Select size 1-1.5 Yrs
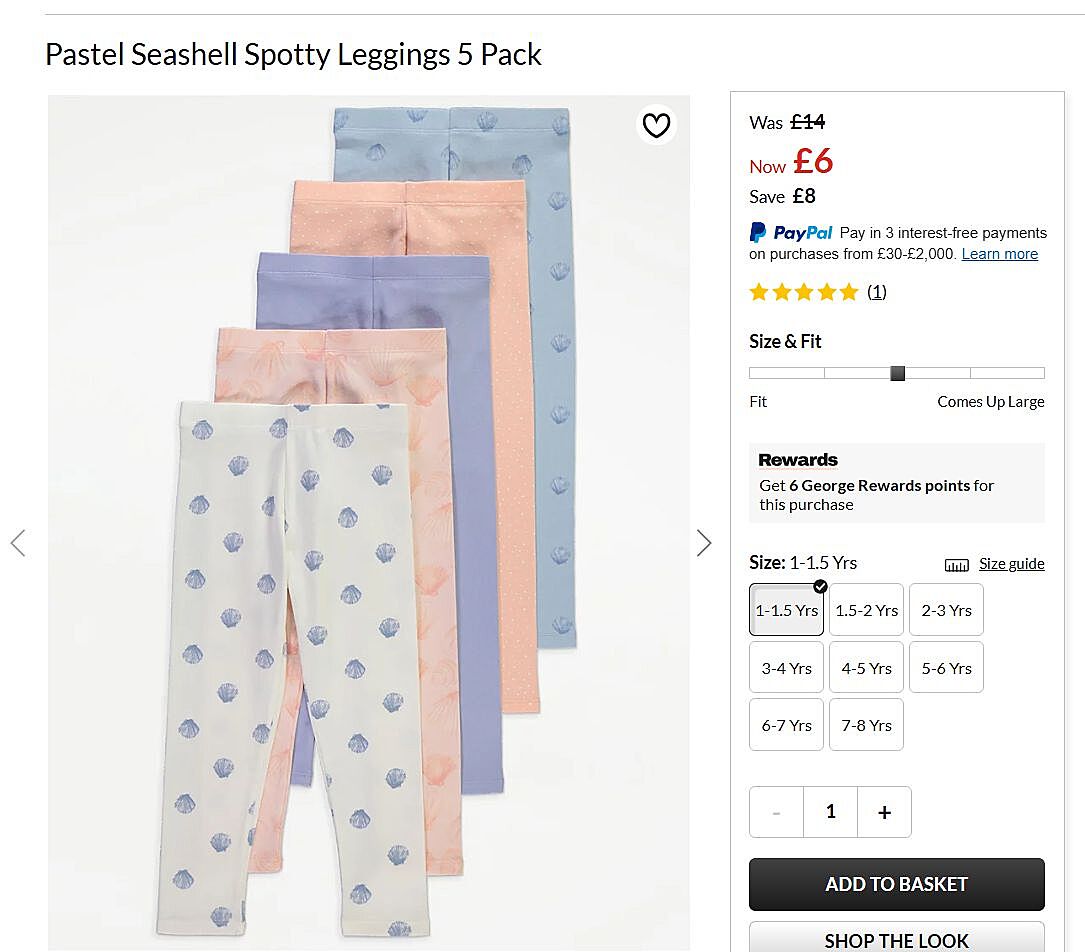The height and width of the screenshot is (952, 1085). tap(786, 610)
